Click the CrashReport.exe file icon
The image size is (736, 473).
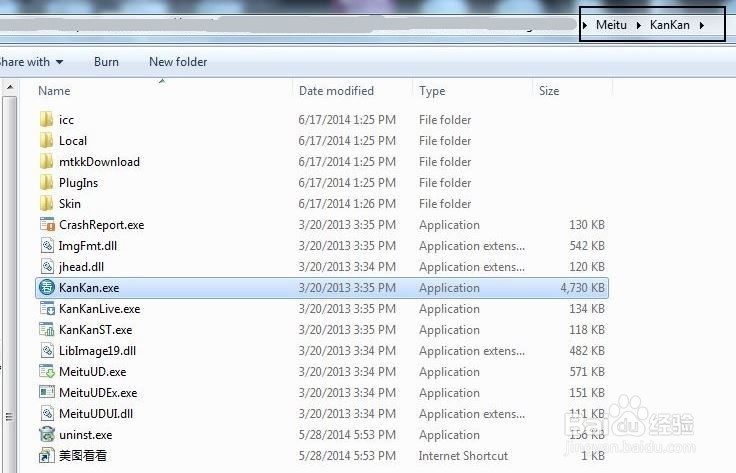47,225
